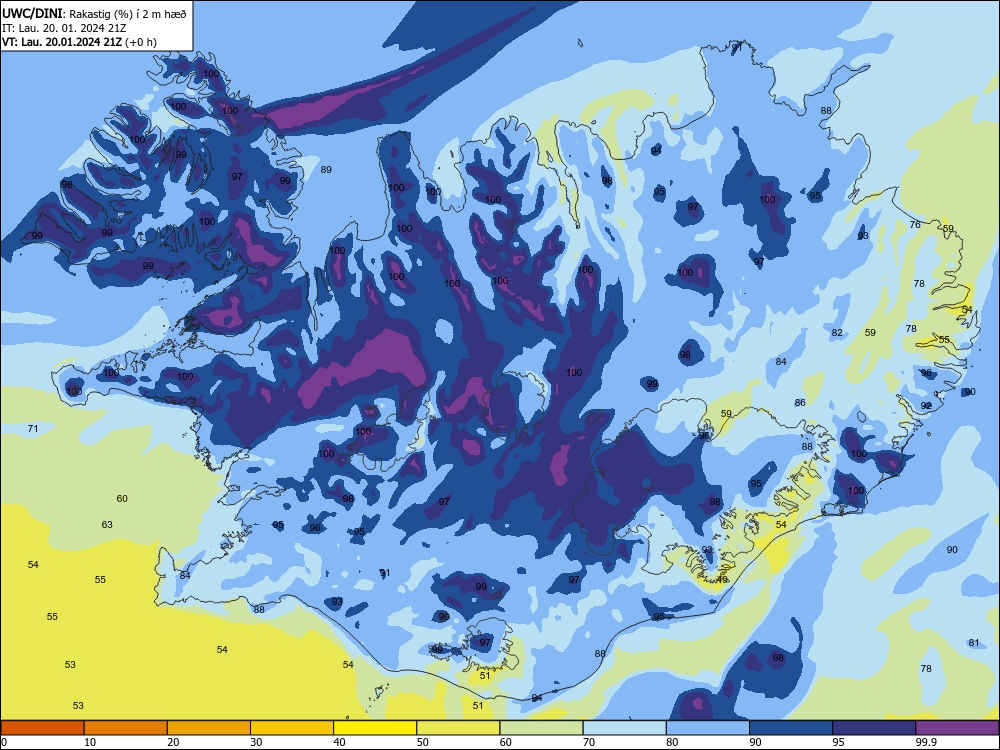Screen dimensions: 1000x750
Task: Click the '20' legend scale label
Action: point(173,742)
